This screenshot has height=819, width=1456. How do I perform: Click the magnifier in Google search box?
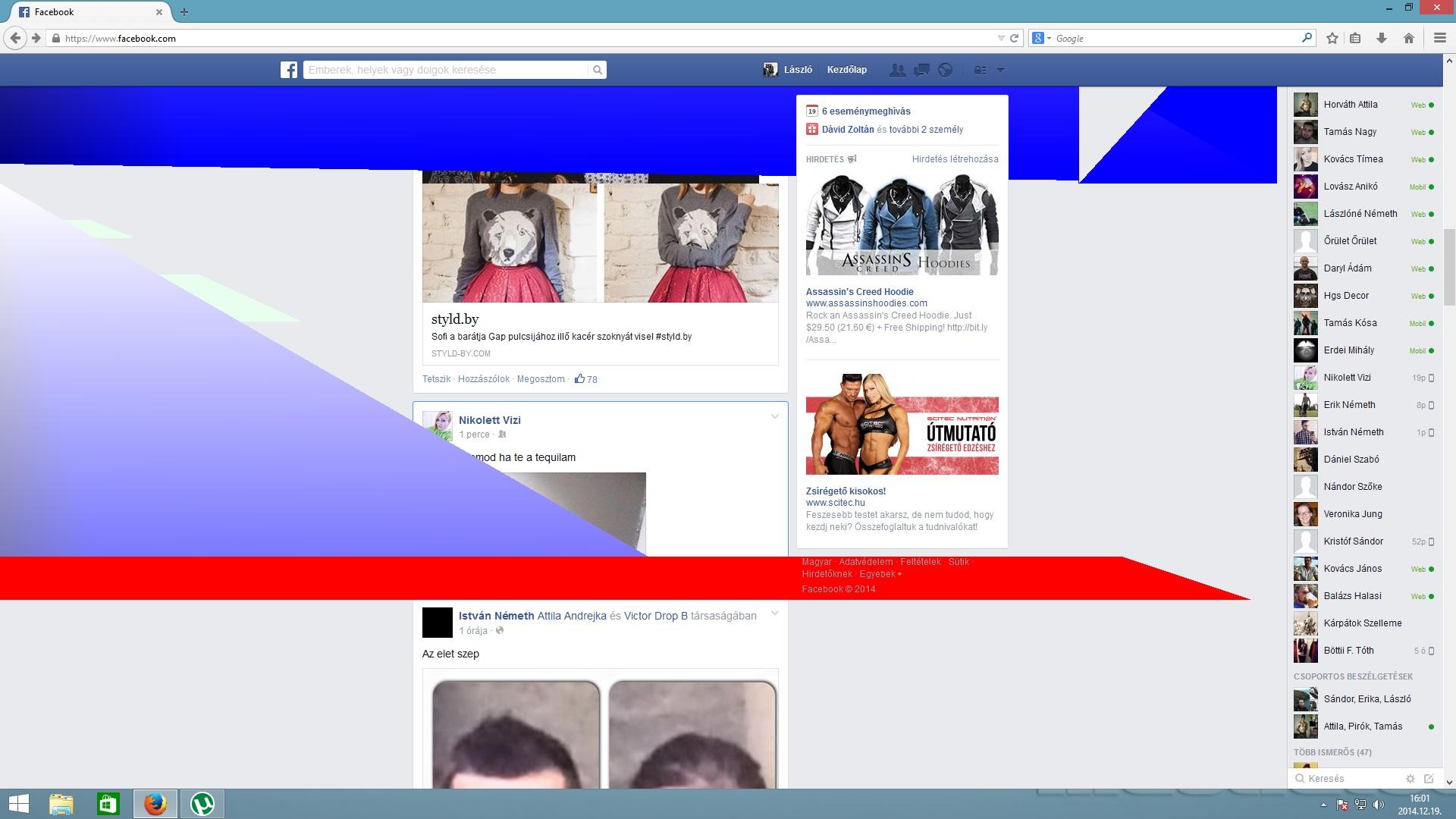click(1307, 38)
